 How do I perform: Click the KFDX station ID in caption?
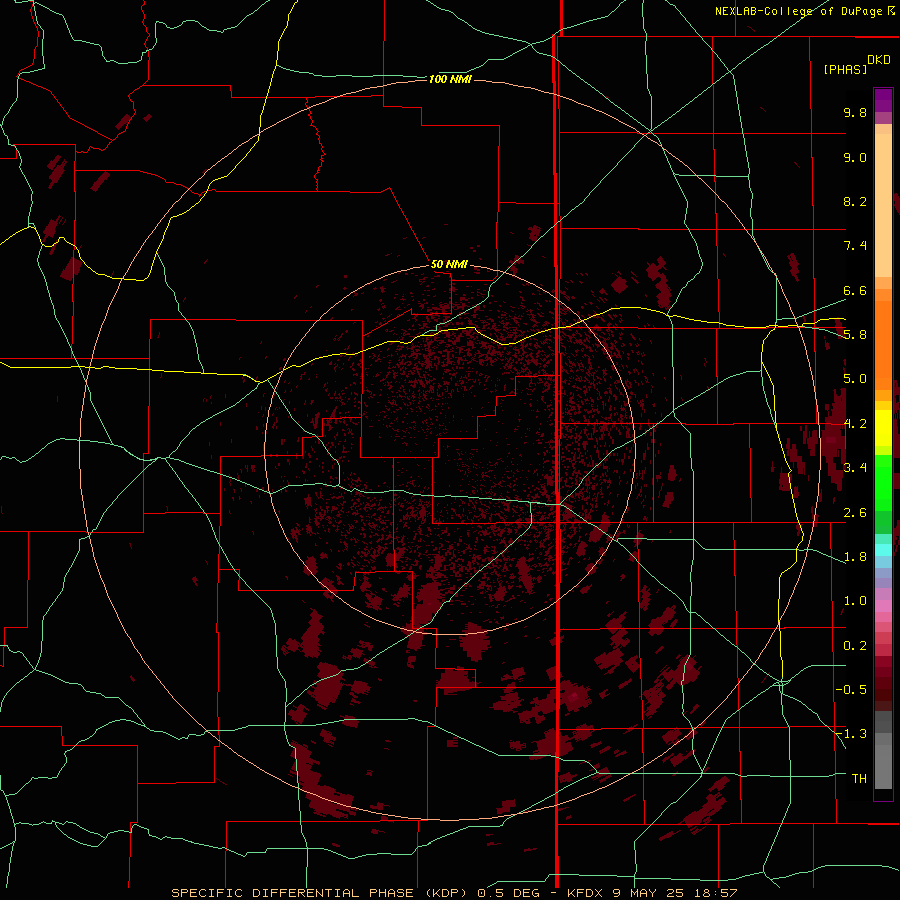click(587, 893)
